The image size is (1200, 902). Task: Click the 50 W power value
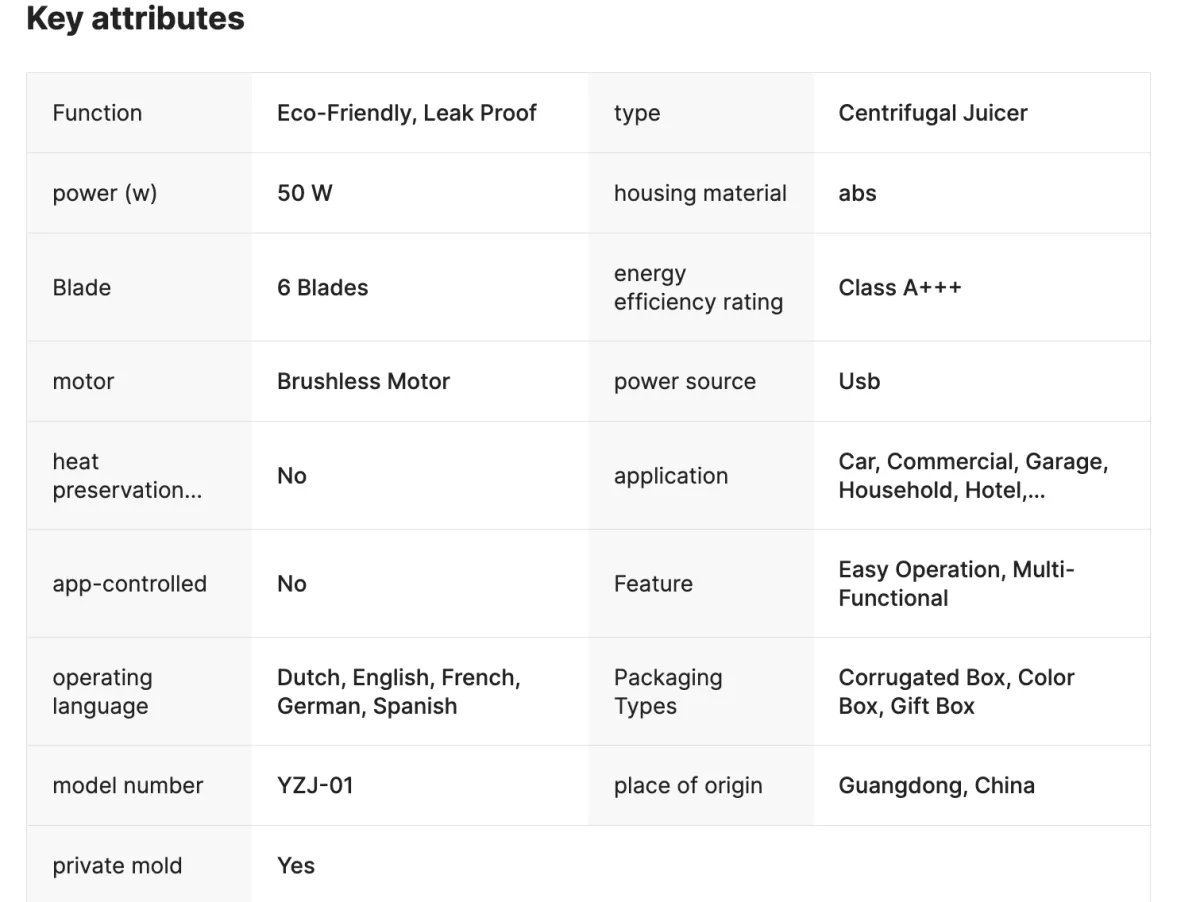pyautogui.click(x=305, y=193)
